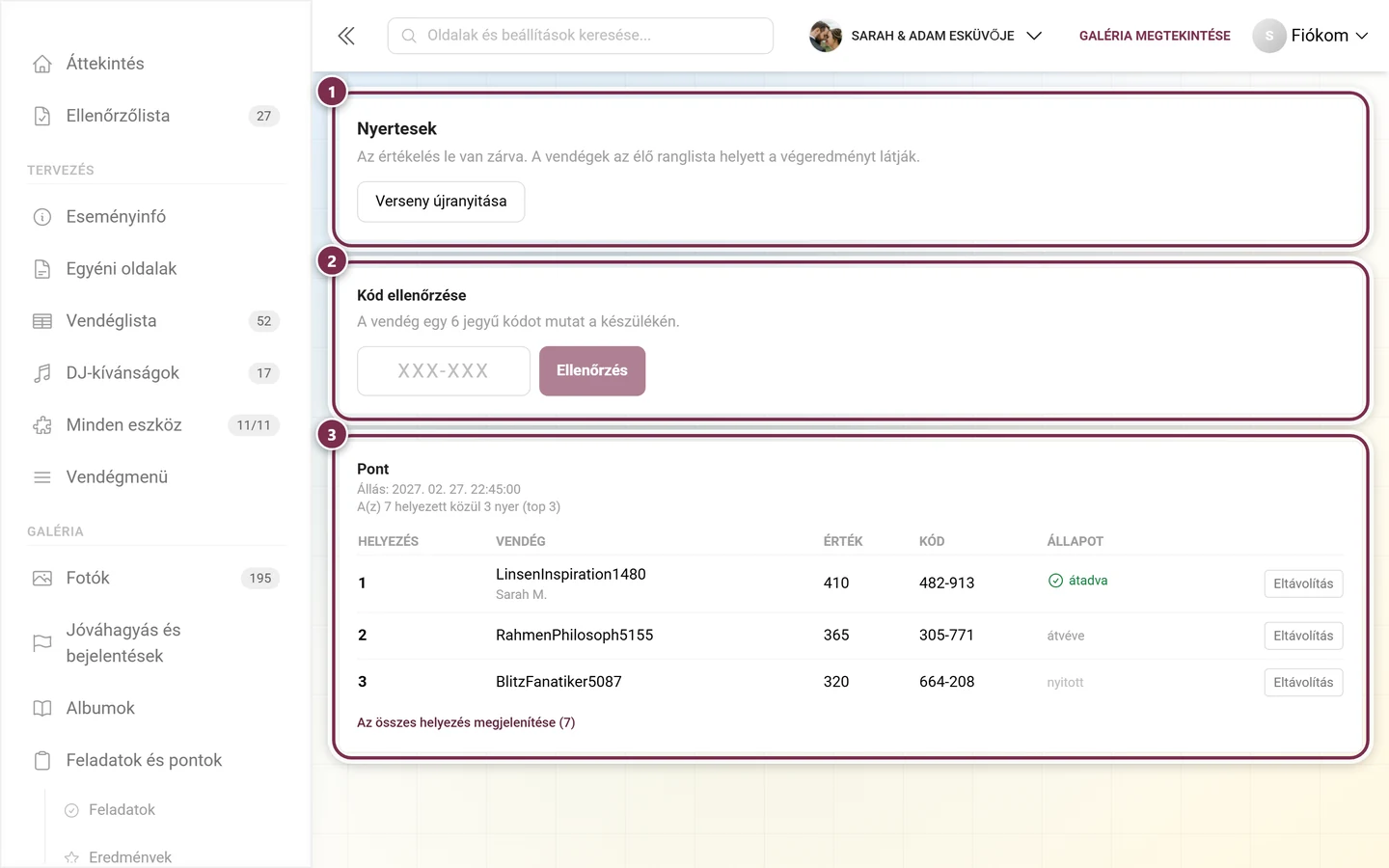This screenshot has width=1389, height=868.
Task: Click the Áttekintés home icon
Action: 42,64
